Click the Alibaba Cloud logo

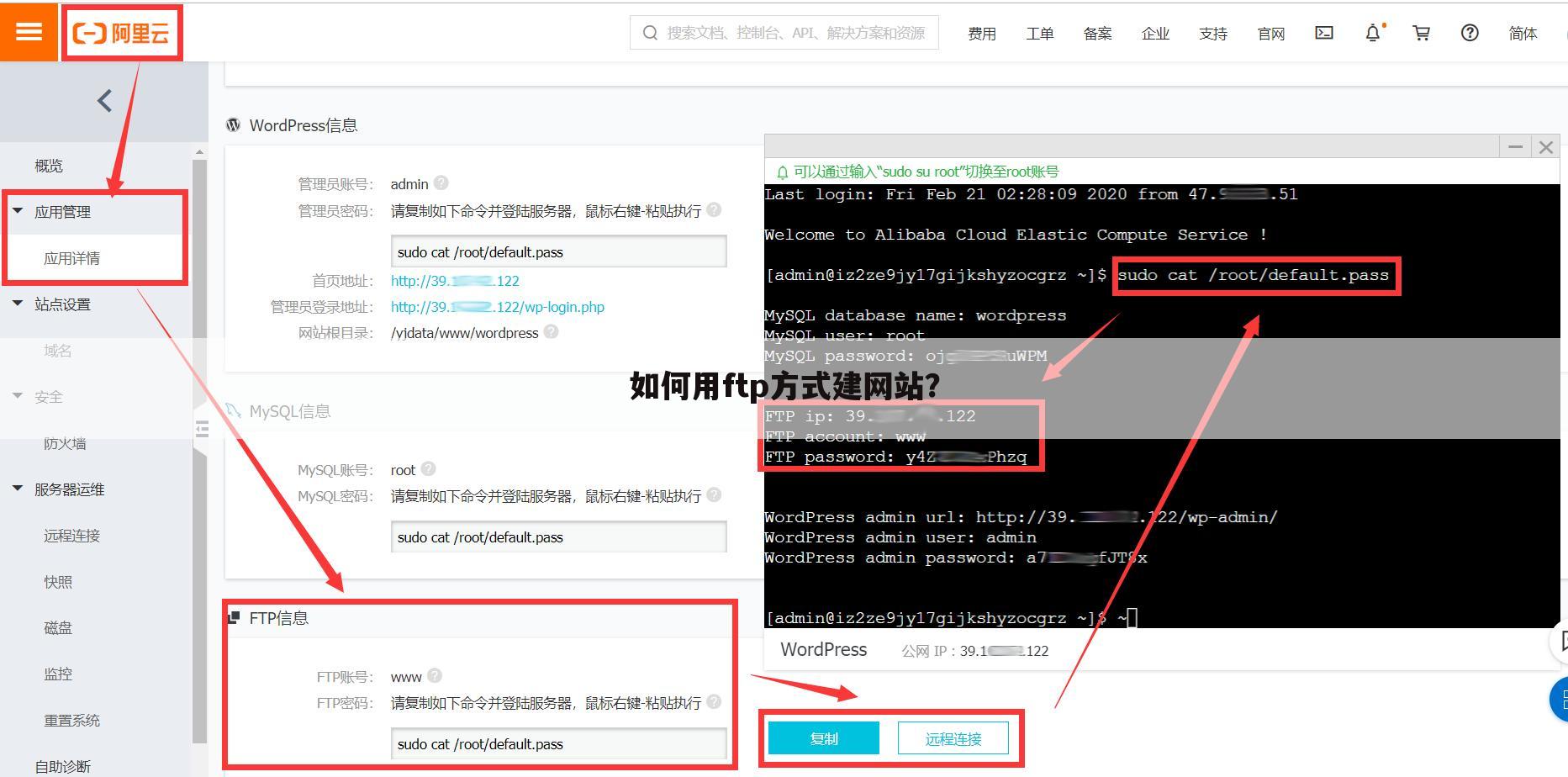point(123,34)
